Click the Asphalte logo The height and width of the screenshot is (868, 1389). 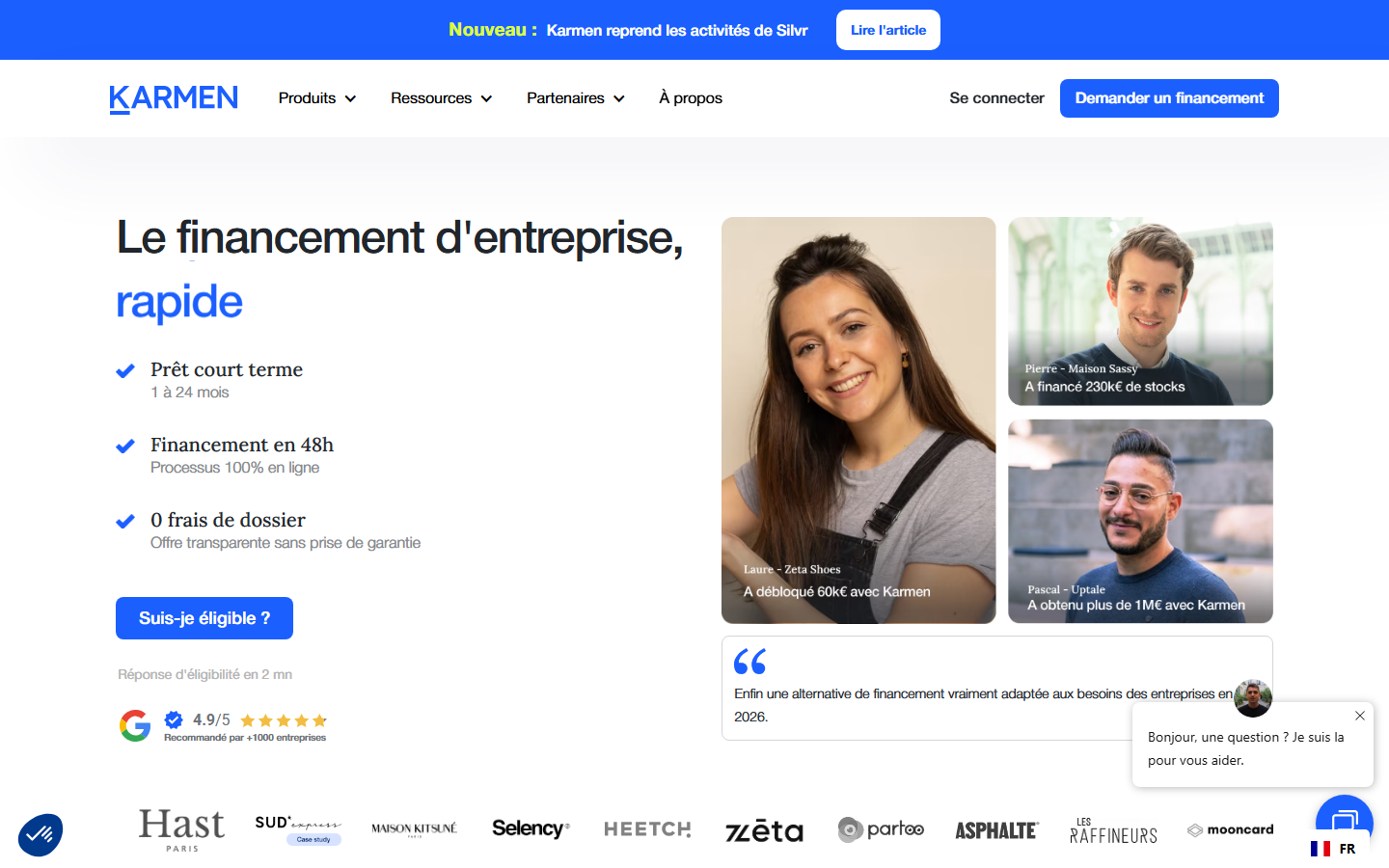pyautogui.click(x=996, y=830)
